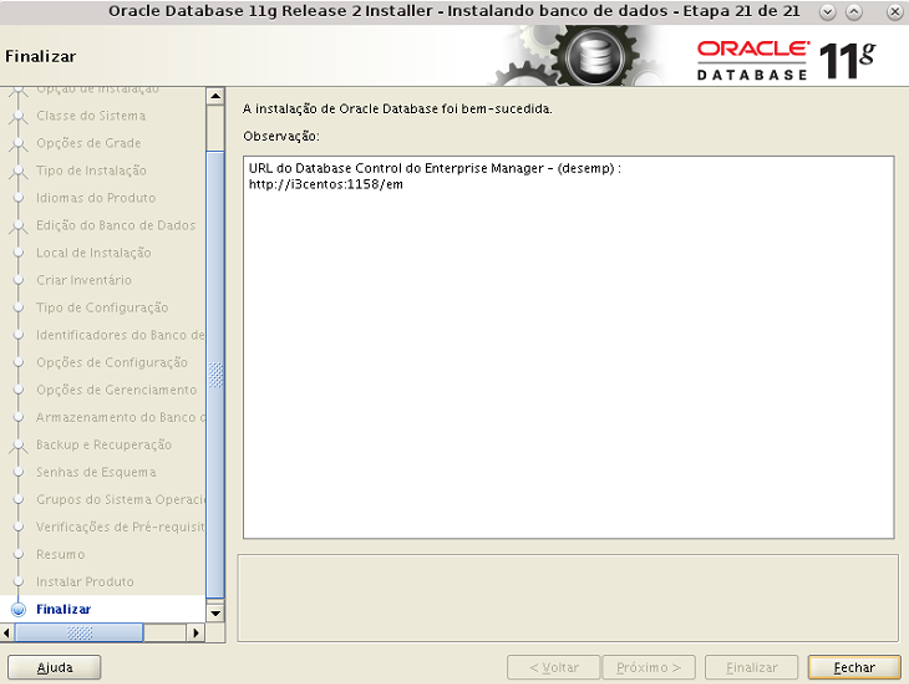Click the Observação label
Viewport: 909px width, 684px height.
click(281, 136)
